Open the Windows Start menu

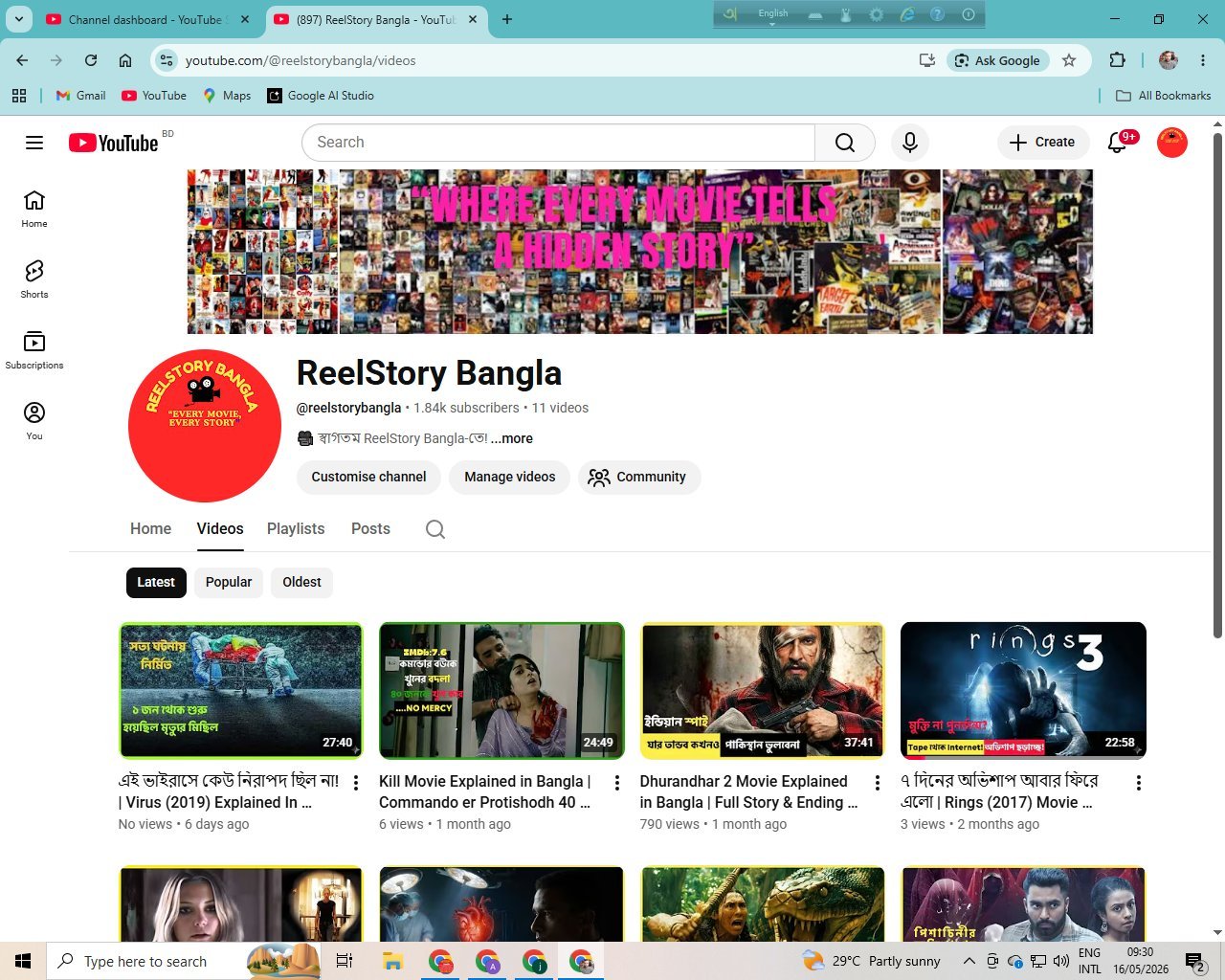point(23,961)
